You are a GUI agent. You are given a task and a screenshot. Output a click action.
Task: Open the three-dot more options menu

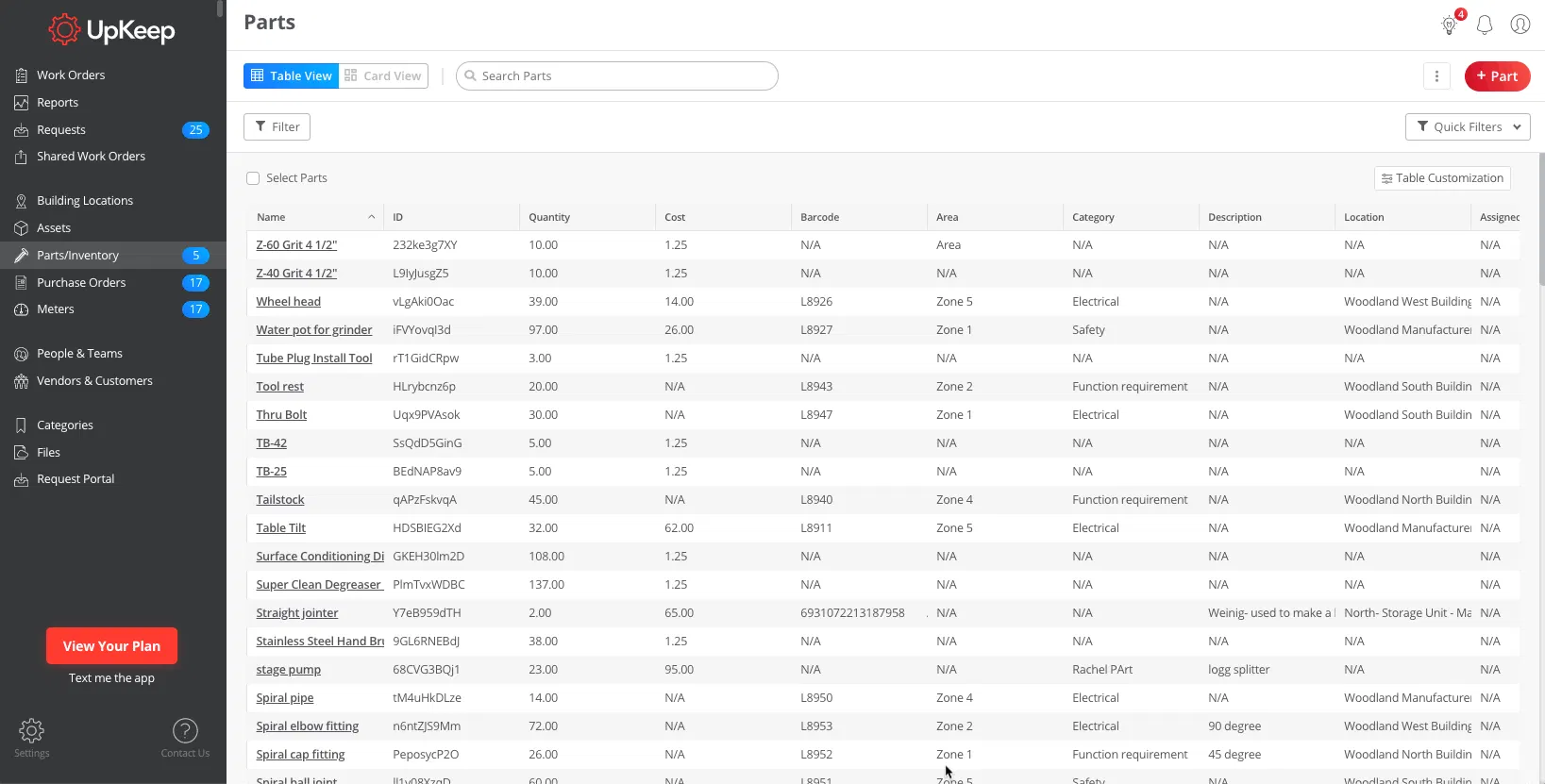(1436, 76)
